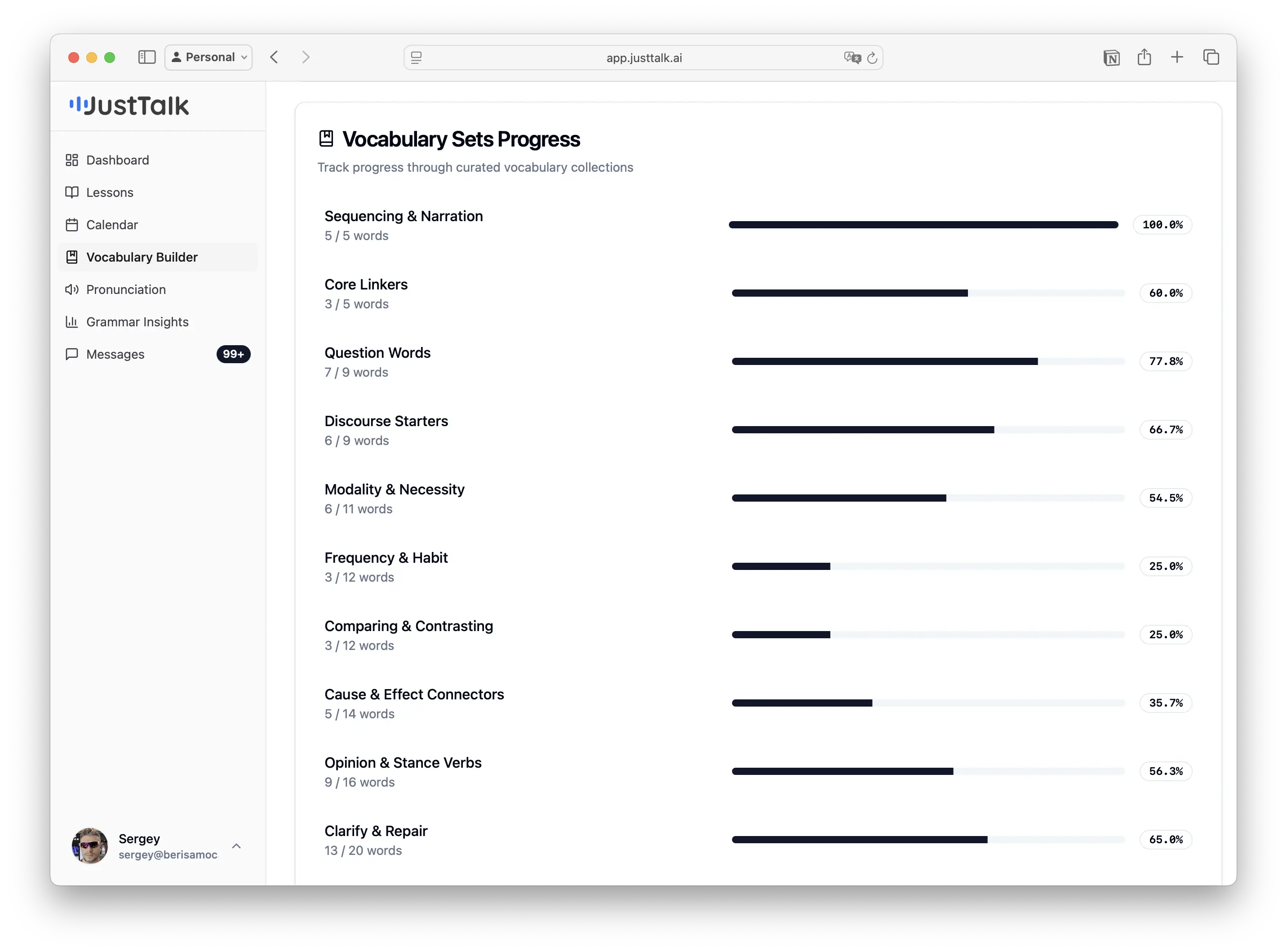Open the Opinion & Stance Verbs set

[x=403, y=762]
